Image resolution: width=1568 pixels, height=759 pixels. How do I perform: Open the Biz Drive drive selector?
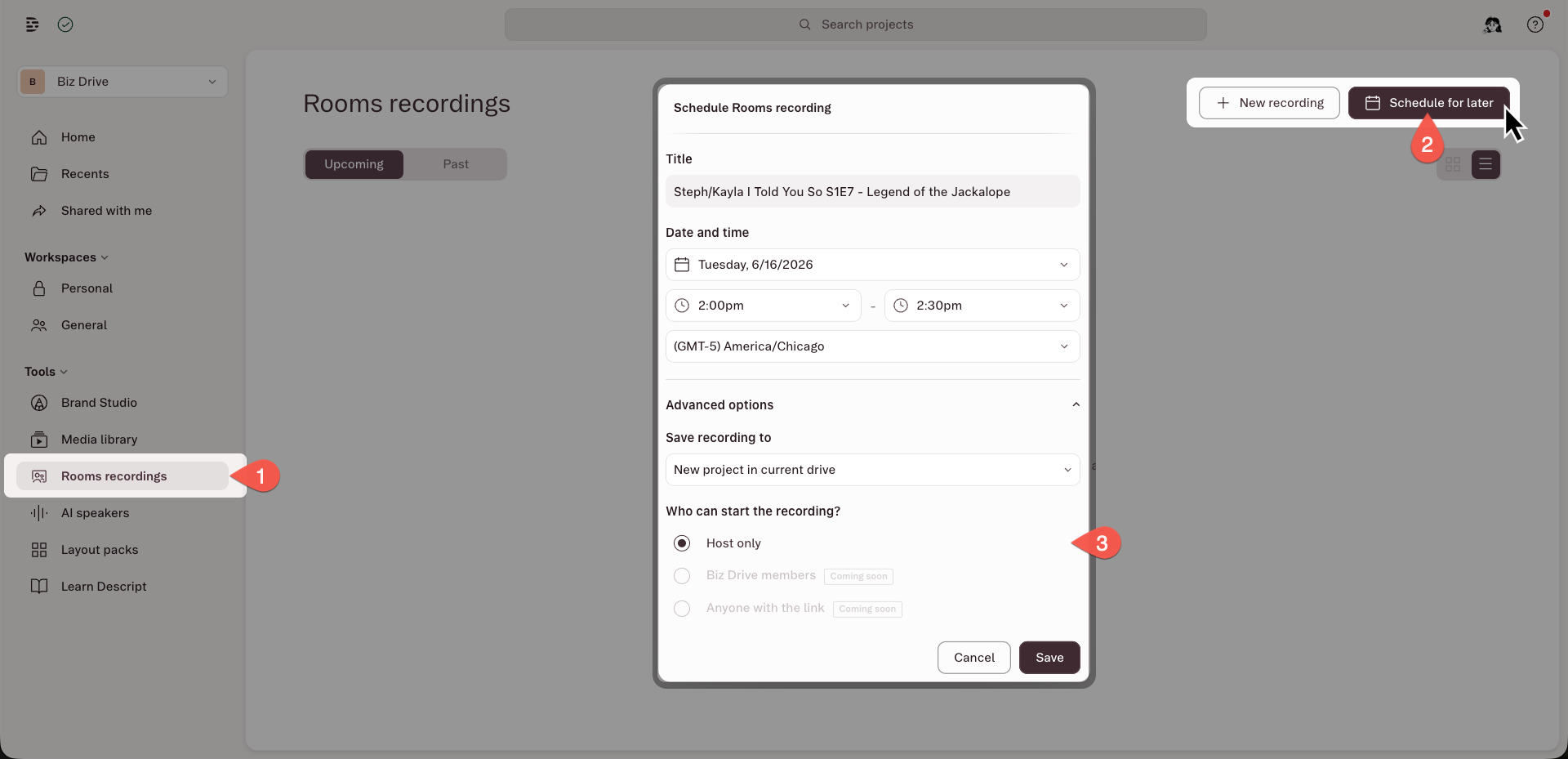[122, 82]
